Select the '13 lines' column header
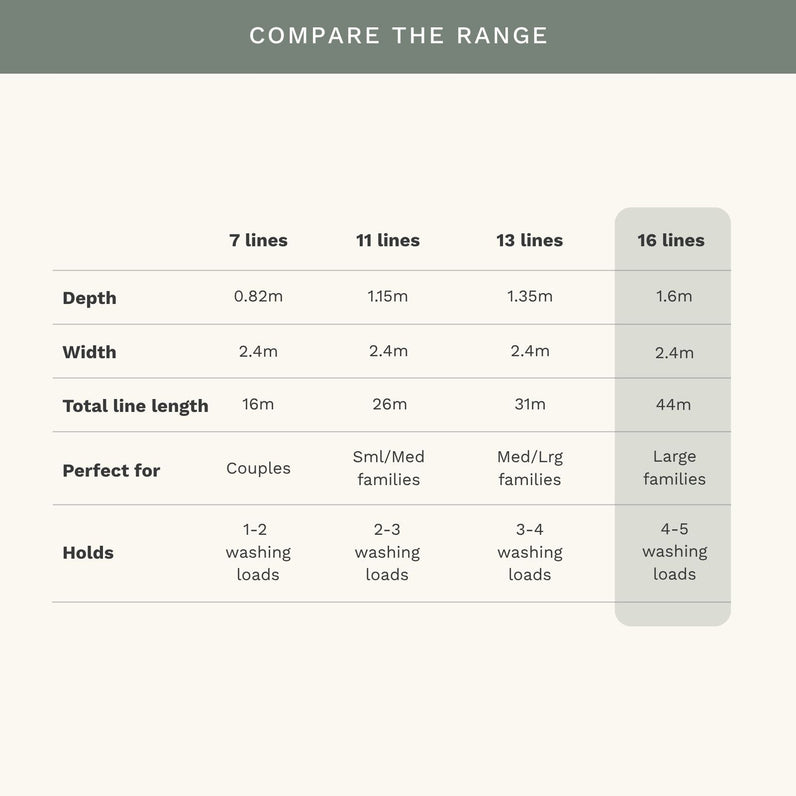Screen dimensions: 796x796 [529, 240]
